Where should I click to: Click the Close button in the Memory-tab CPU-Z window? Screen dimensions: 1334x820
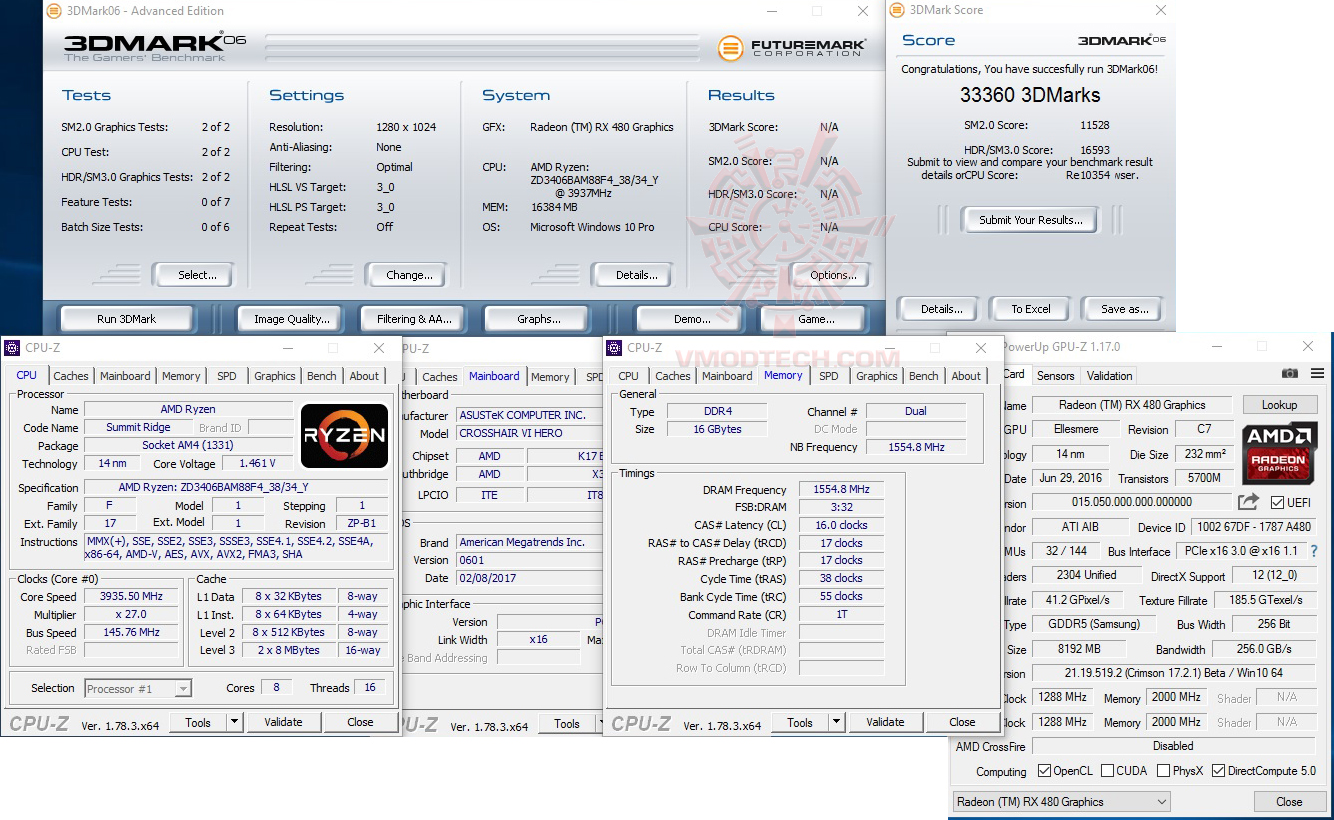[962, 722]
